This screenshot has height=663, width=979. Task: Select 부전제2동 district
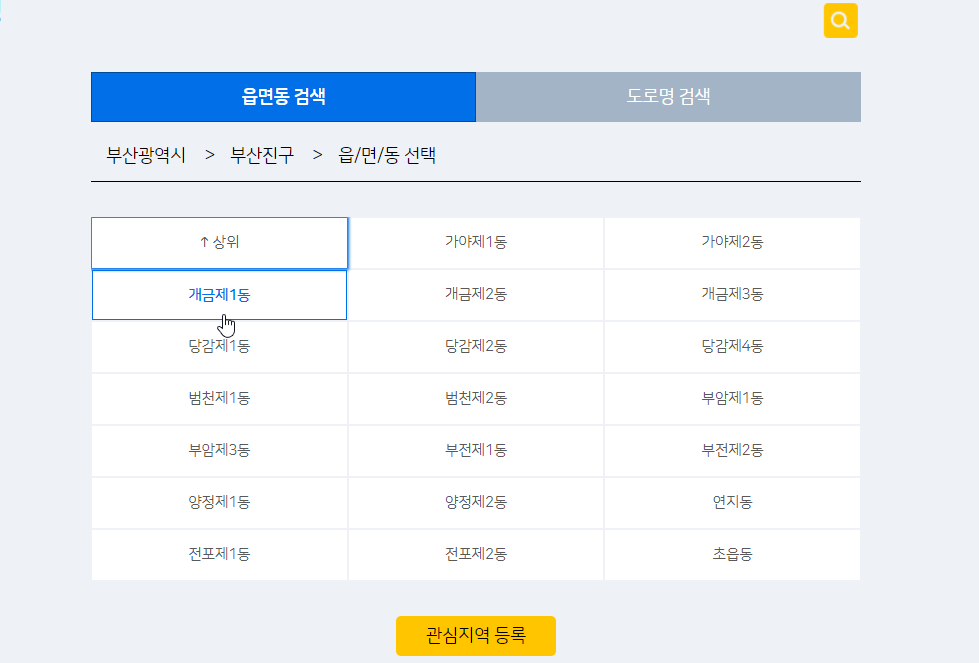pyautogui.click(x=732, y=451)
